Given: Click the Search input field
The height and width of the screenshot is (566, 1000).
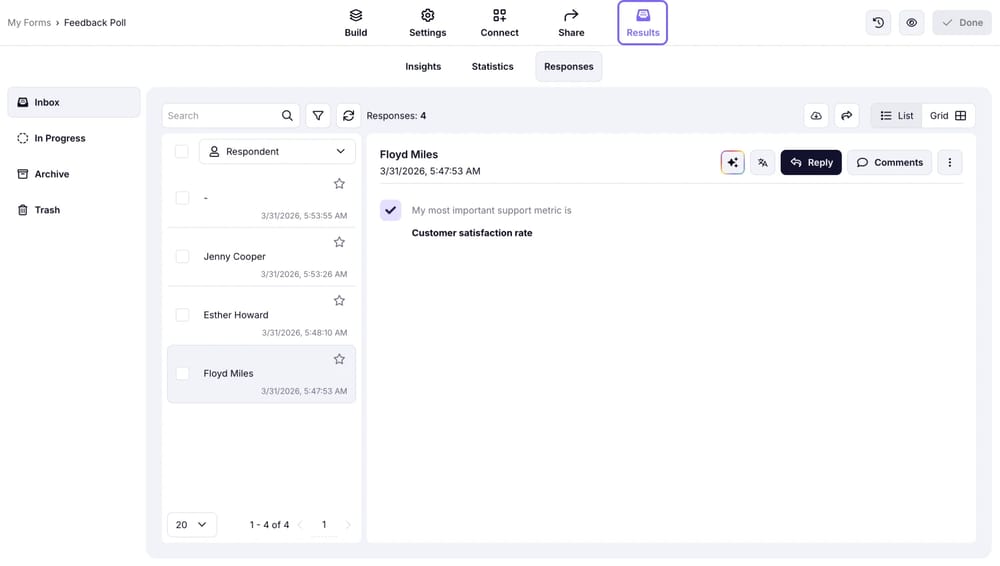Looking at the screenshot, I should (x=222, y=116).
